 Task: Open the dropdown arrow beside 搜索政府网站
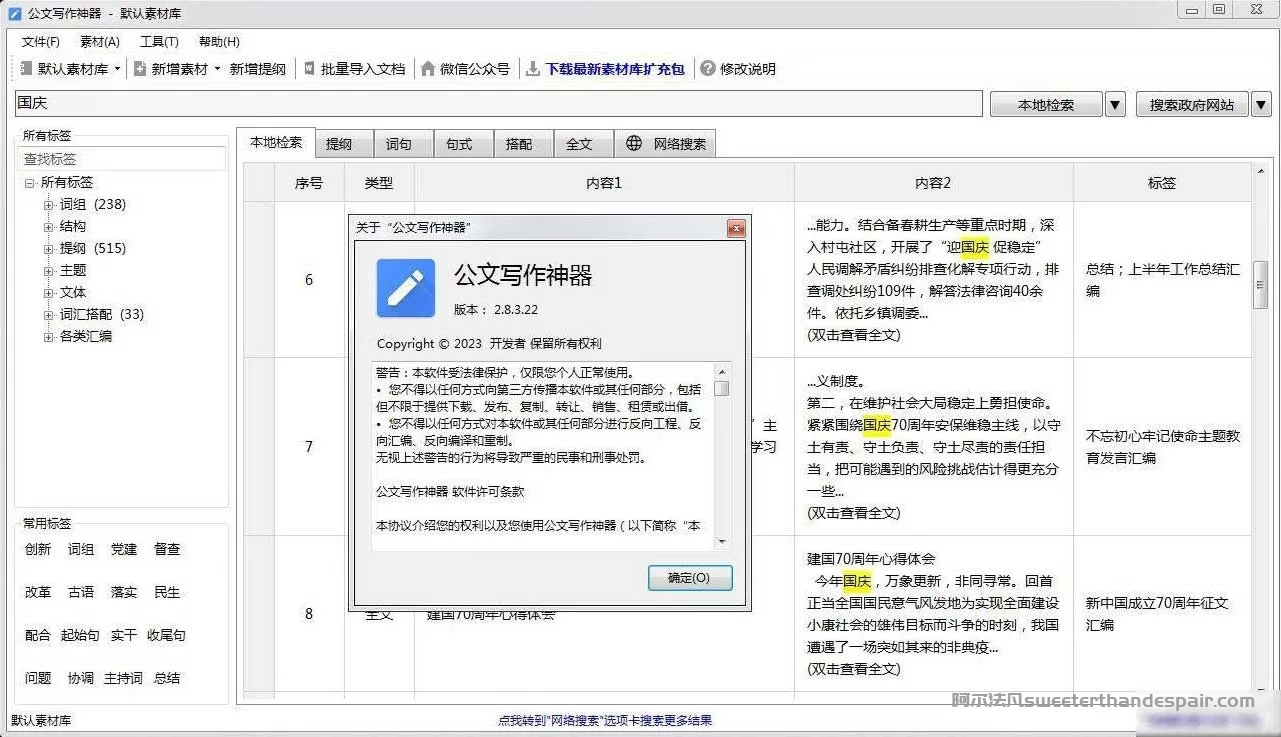pos(1261,104)
